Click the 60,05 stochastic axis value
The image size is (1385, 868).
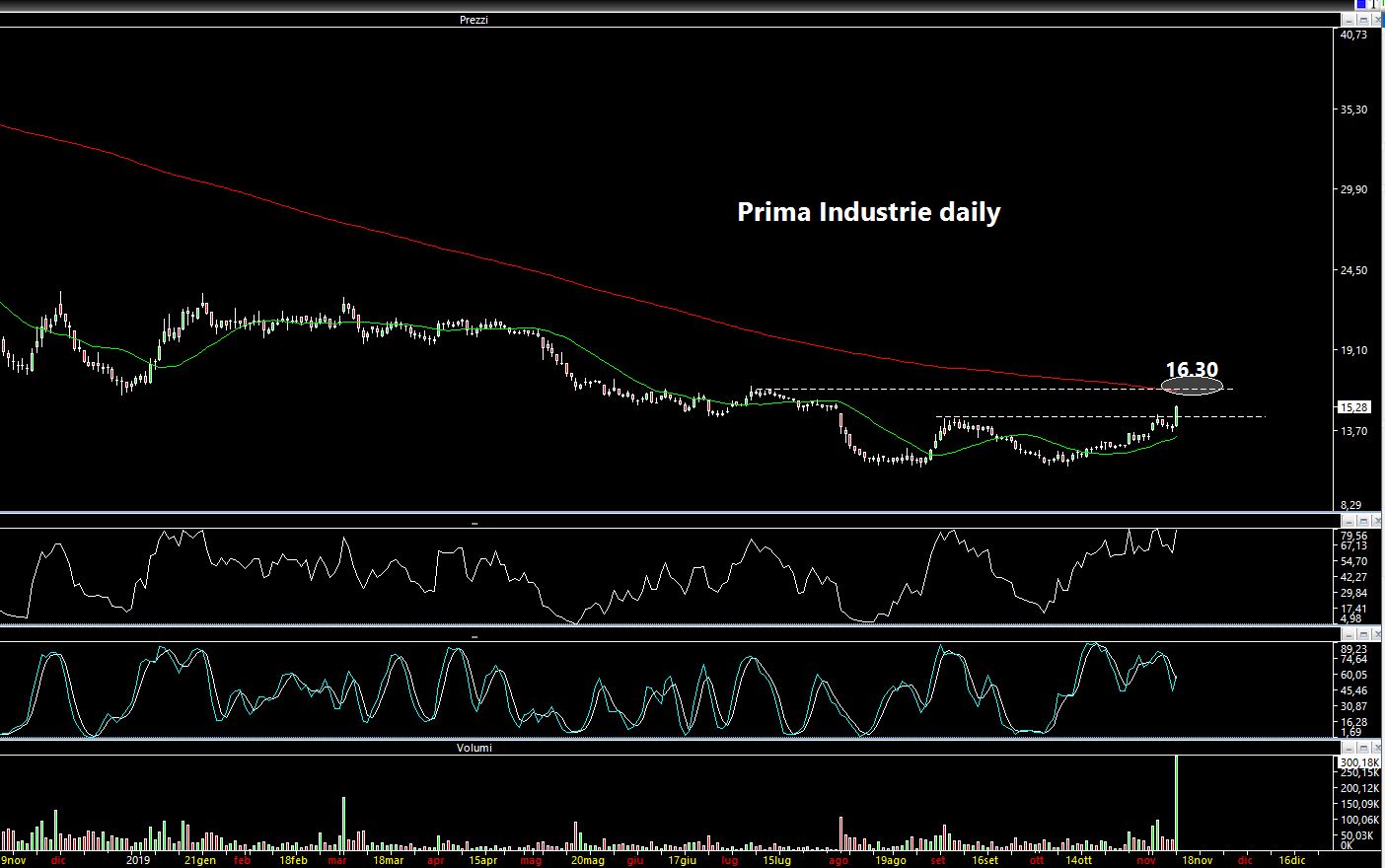[x=1354, y=676]
